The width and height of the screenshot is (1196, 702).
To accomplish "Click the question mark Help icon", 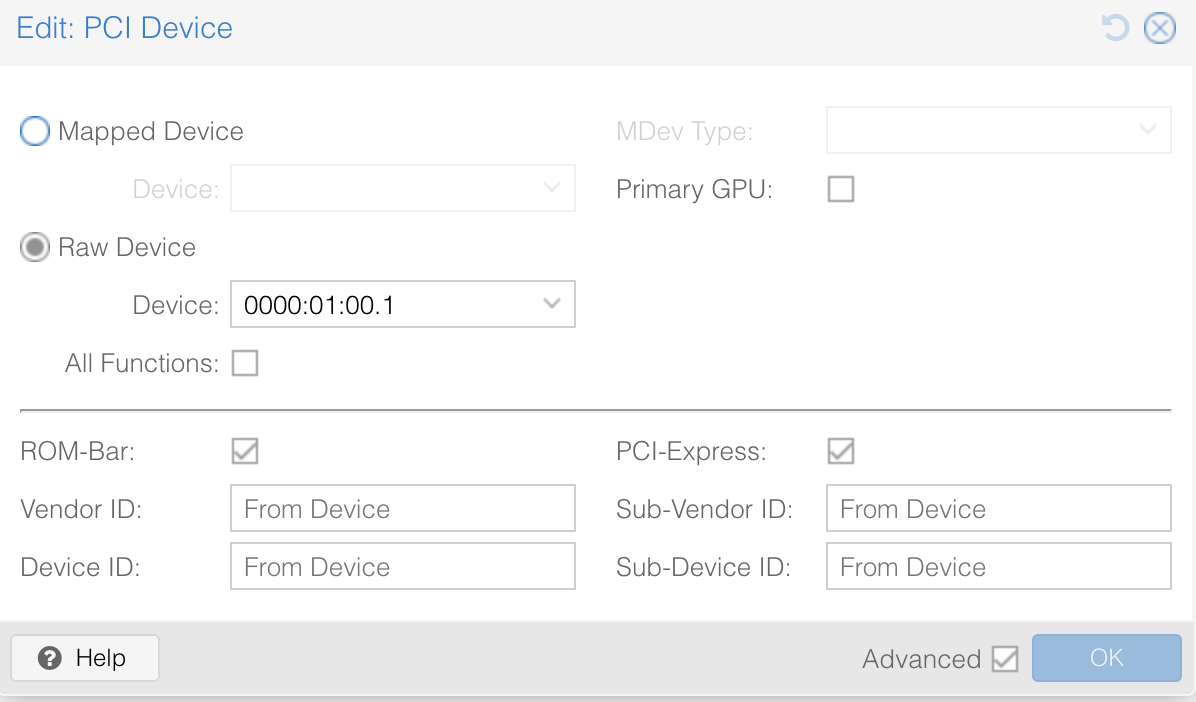I will 49,658.
